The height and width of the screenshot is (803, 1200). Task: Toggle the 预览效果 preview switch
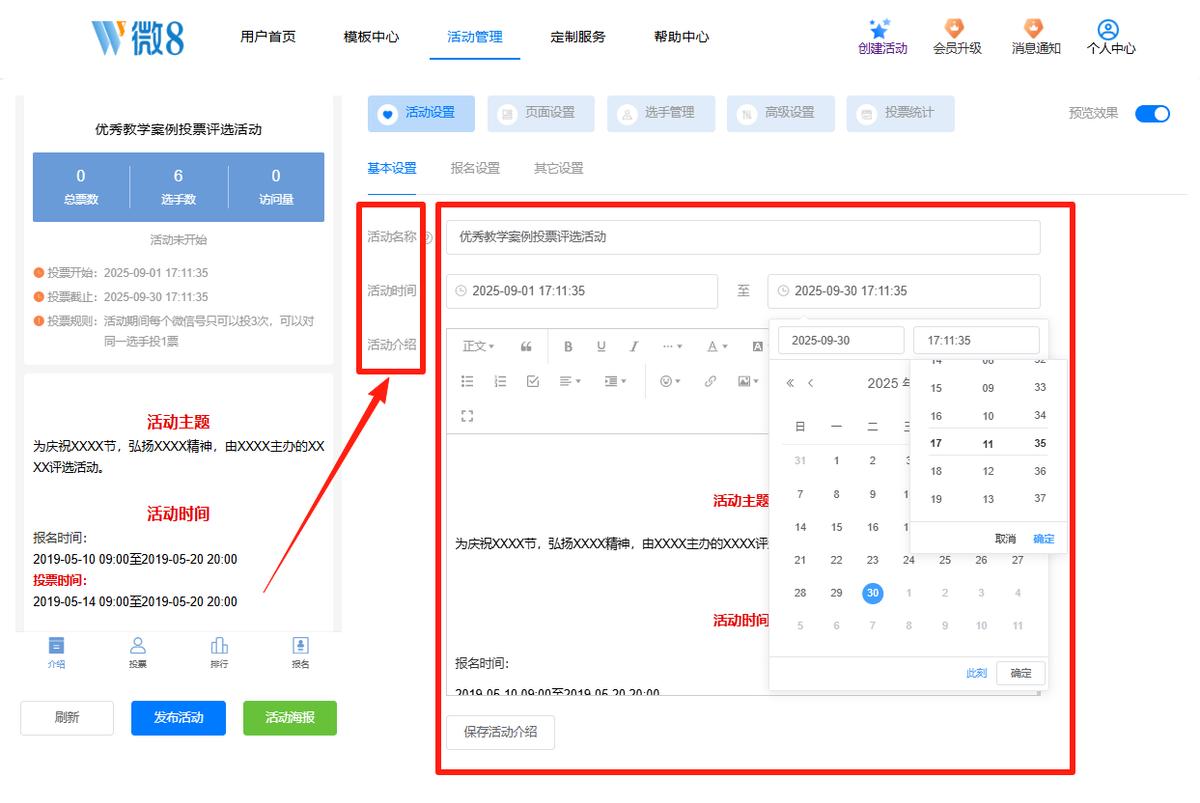coord(1152,114)
